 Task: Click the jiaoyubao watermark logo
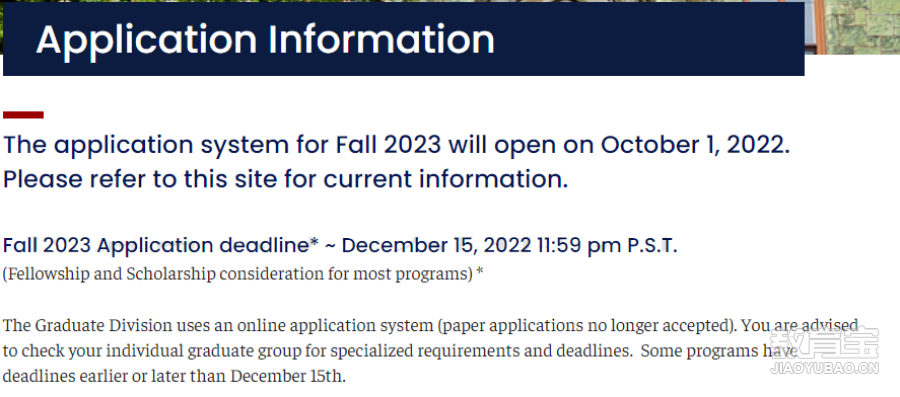tap(824, 343)
